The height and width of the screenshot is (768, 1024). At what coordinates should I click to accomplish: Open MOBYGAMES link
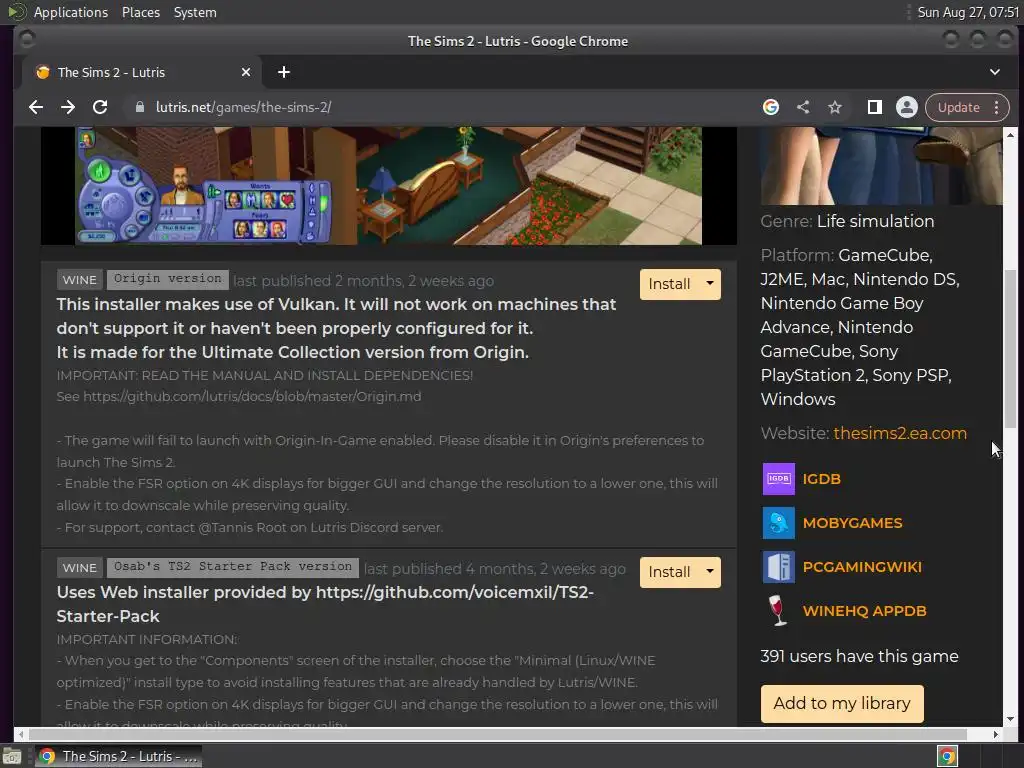click(x=852, y=523)
